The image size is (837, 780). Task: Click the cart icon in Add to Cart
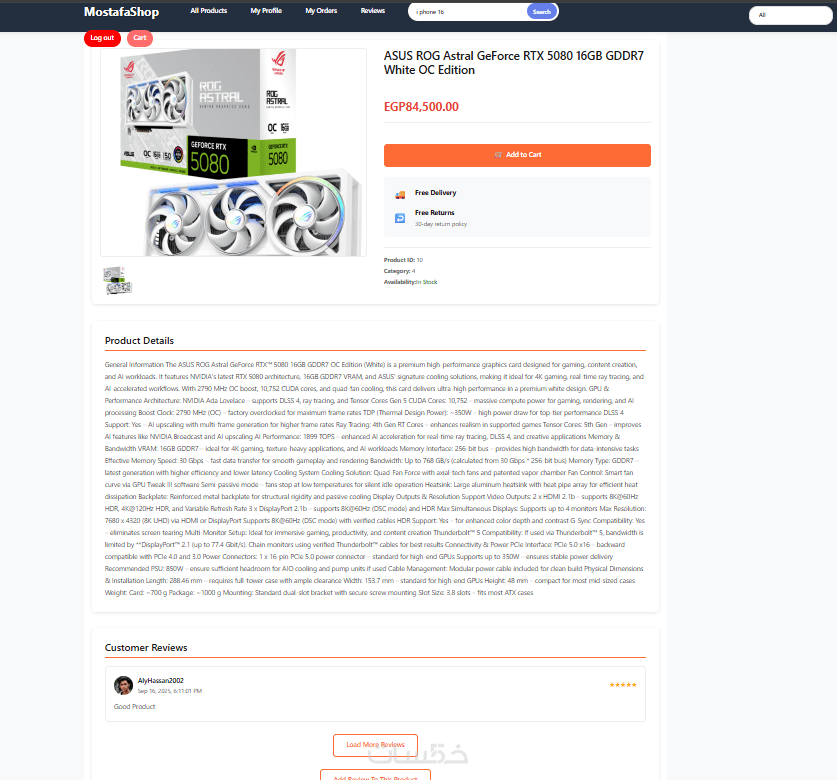(x=498, y=155)
